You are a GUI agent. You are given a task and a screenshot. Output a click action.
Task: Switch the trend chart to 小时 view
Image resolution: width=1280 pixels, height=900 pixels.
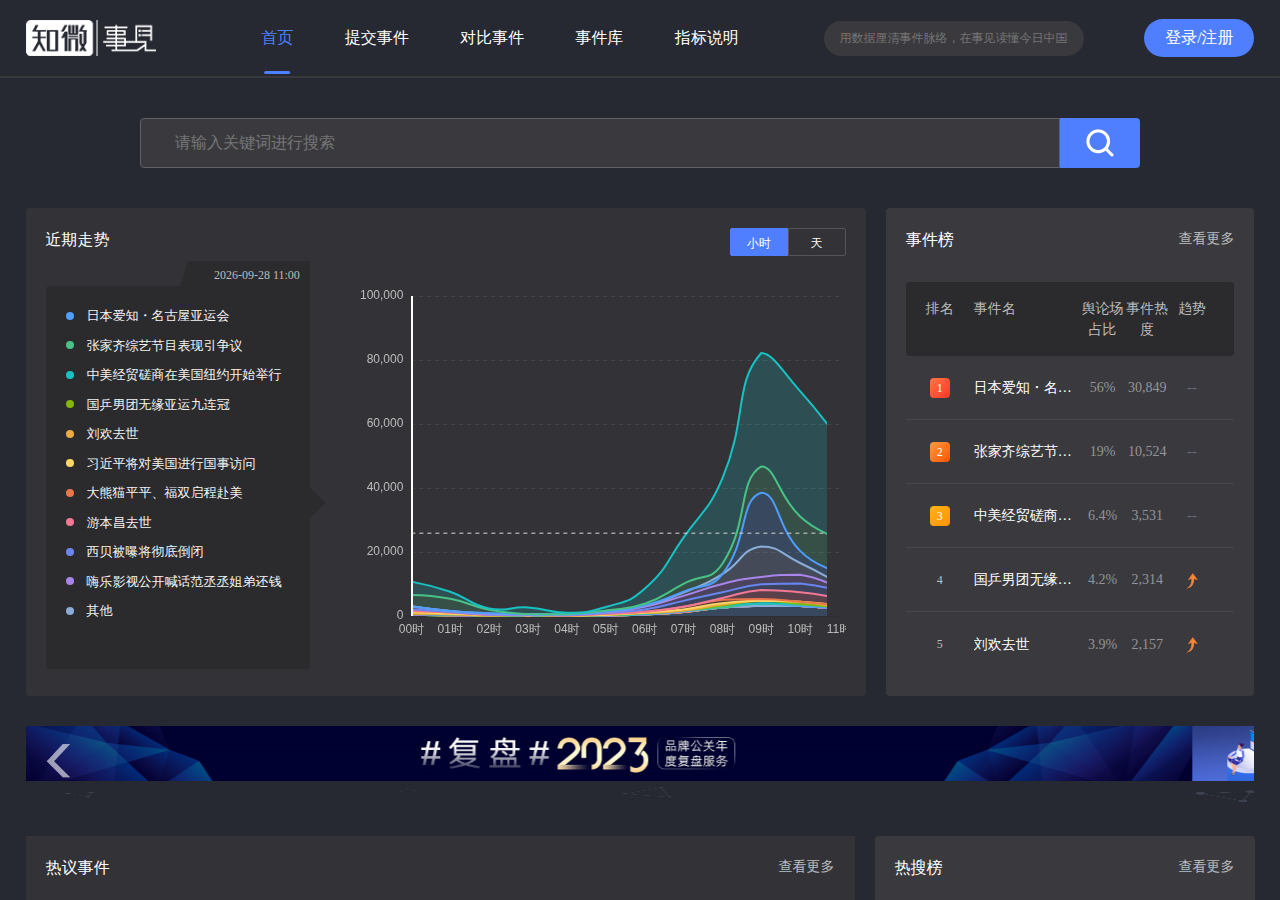coord(759,242)
